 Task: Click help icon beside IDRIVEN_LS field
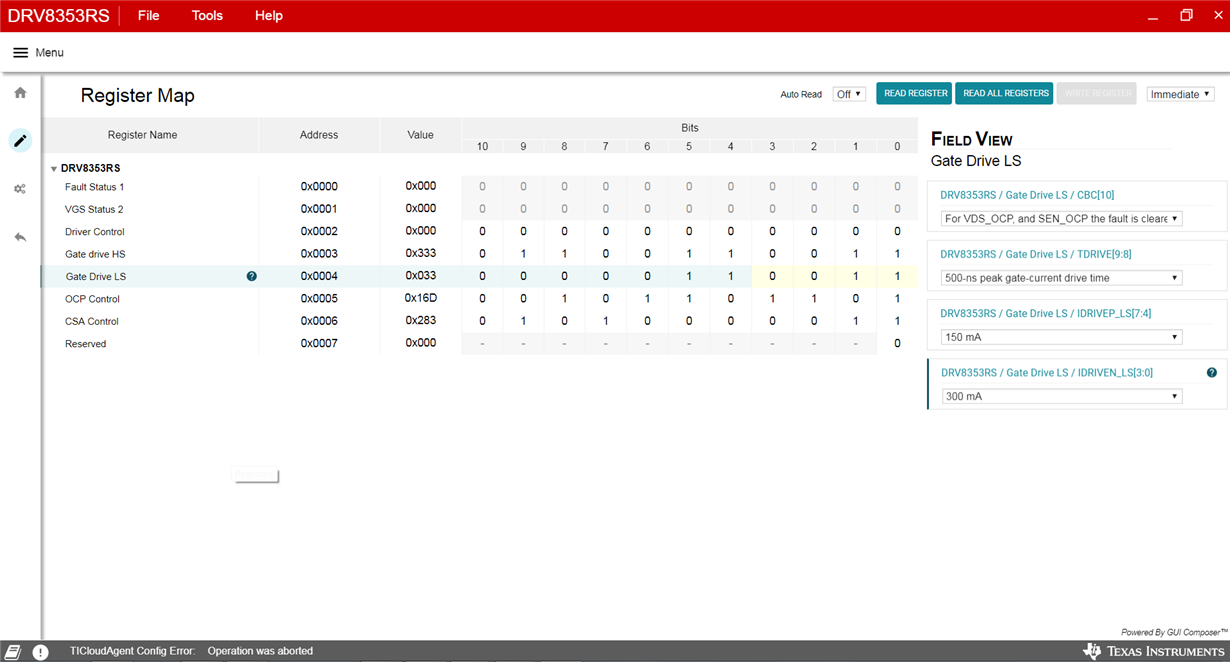click(1212, 372)
